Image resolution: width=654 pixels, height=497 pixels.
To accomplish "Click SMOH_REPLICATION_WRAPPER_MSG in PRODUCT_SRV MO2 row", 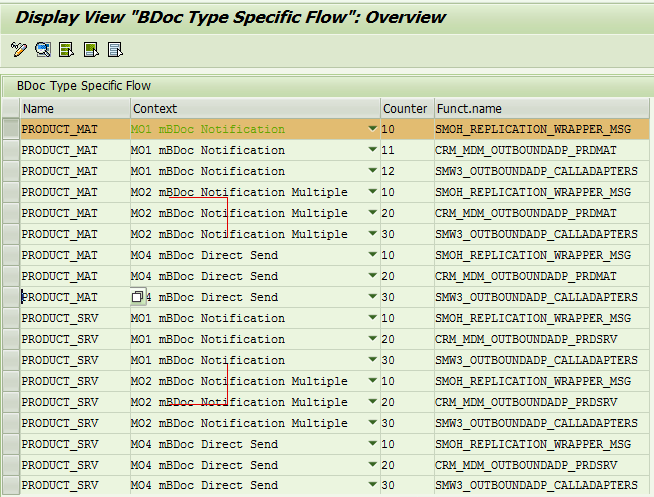I will coord(533,381).
